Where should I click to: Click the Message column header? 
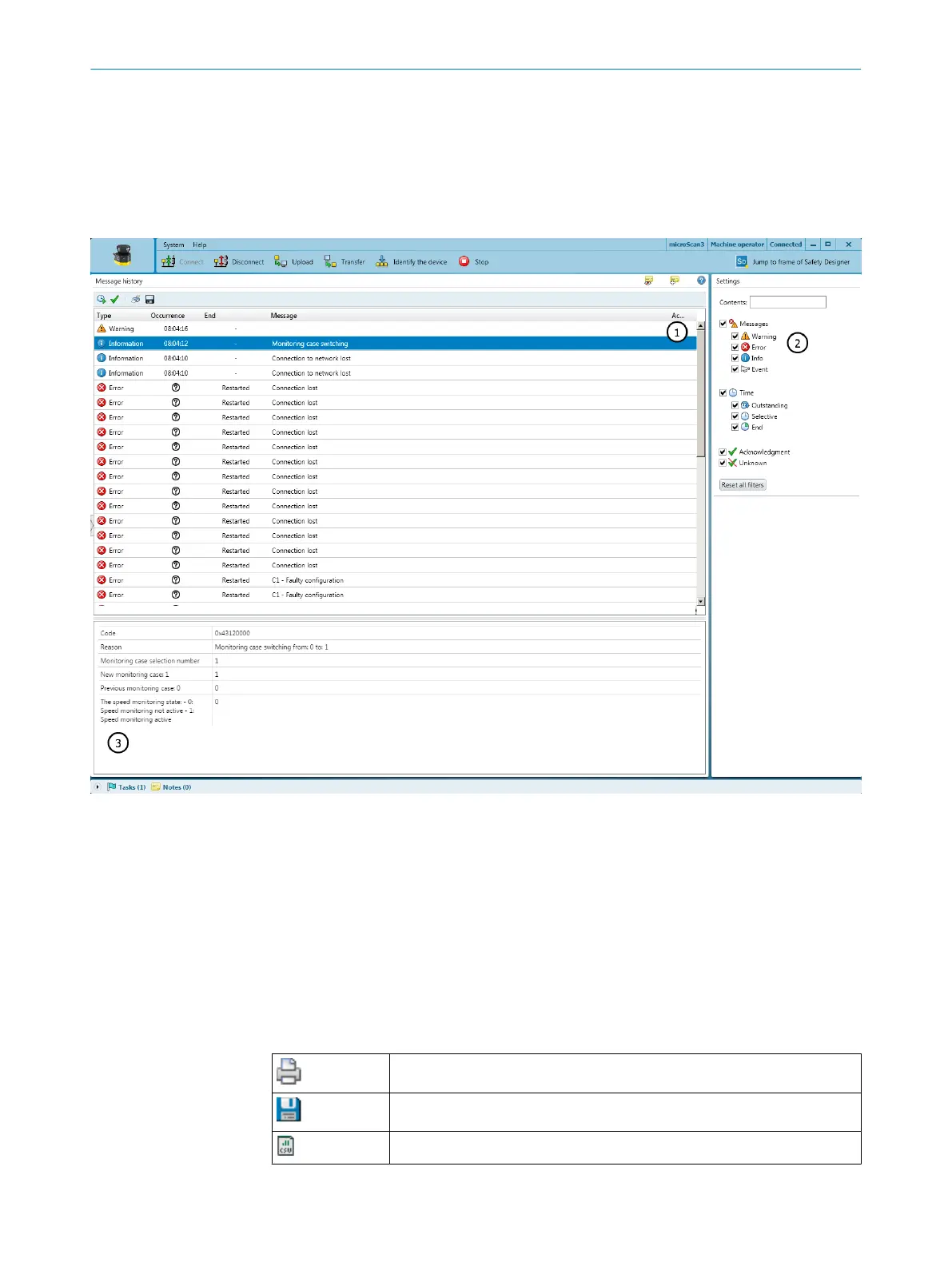coord(284,316)
